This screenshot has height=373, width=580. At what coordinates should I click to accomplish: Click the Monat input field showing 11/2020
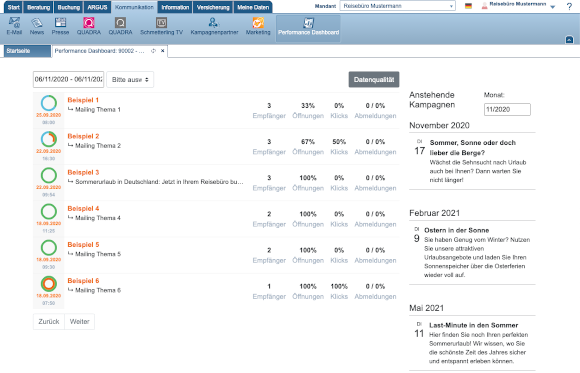pyautogui.click(x=507, y=110)
